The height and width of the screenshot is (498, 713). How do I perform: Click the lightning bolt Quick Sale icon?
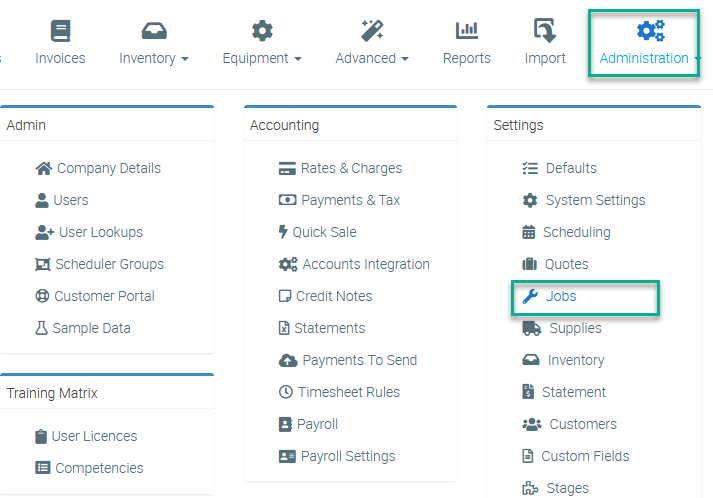pos(283,232)
